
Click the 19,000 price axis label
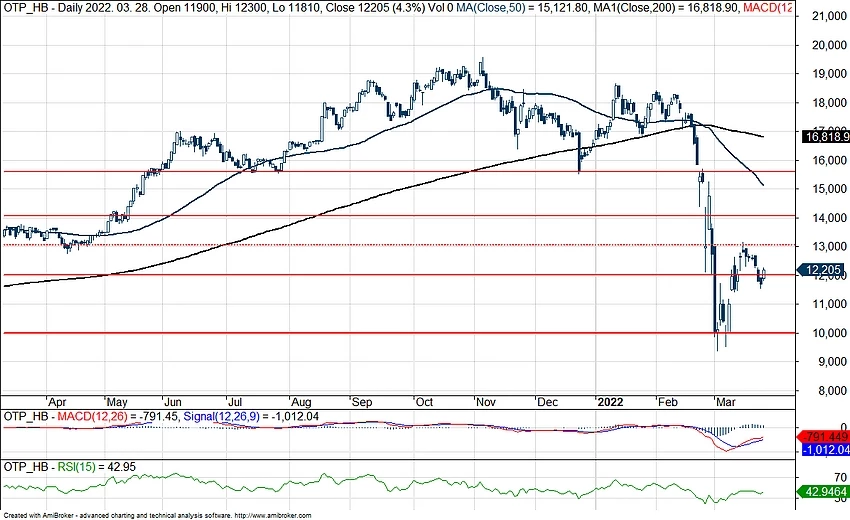829,74
